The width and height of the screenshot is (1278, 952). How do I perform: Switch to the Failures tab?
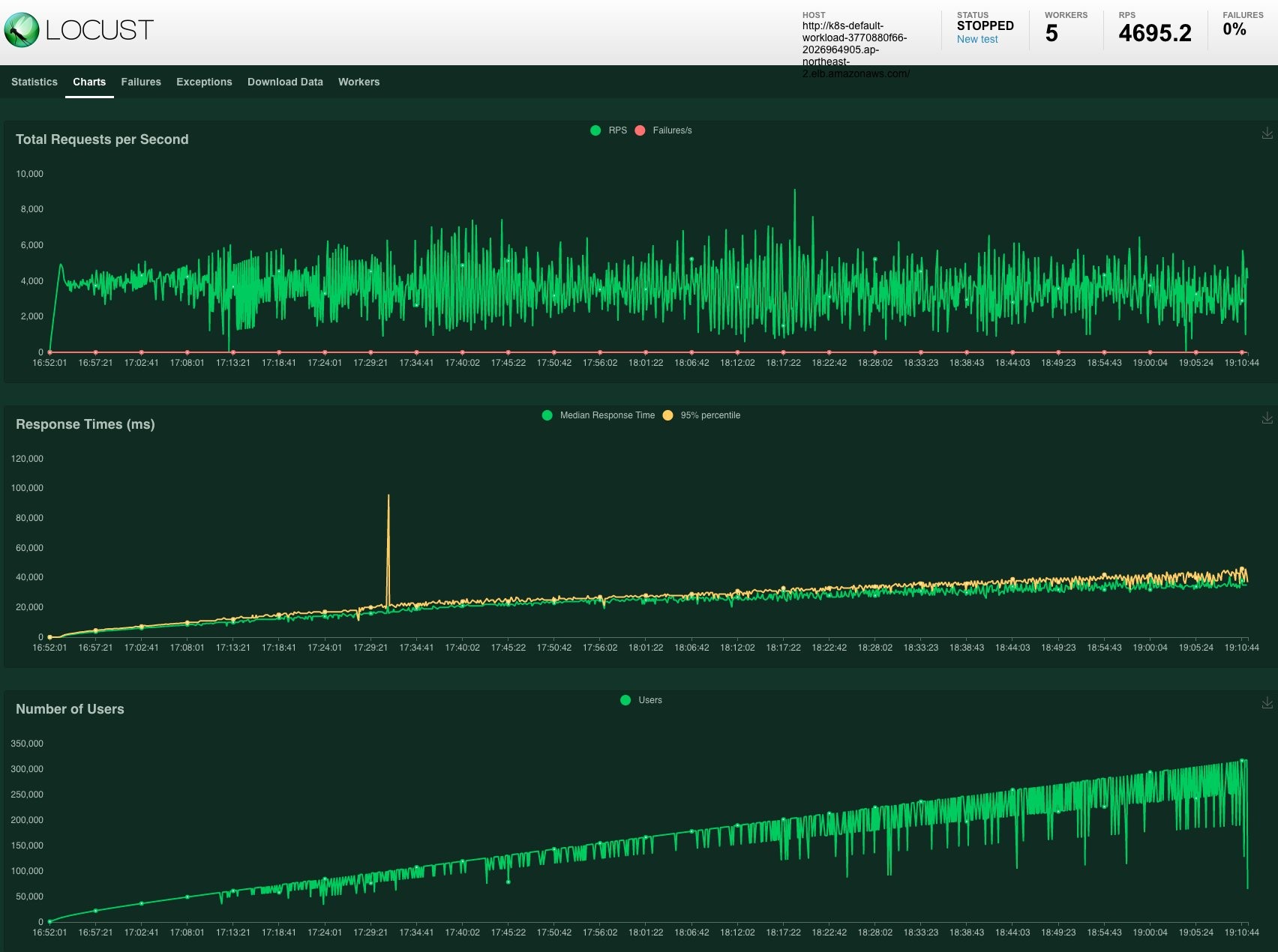pos(141,82)
